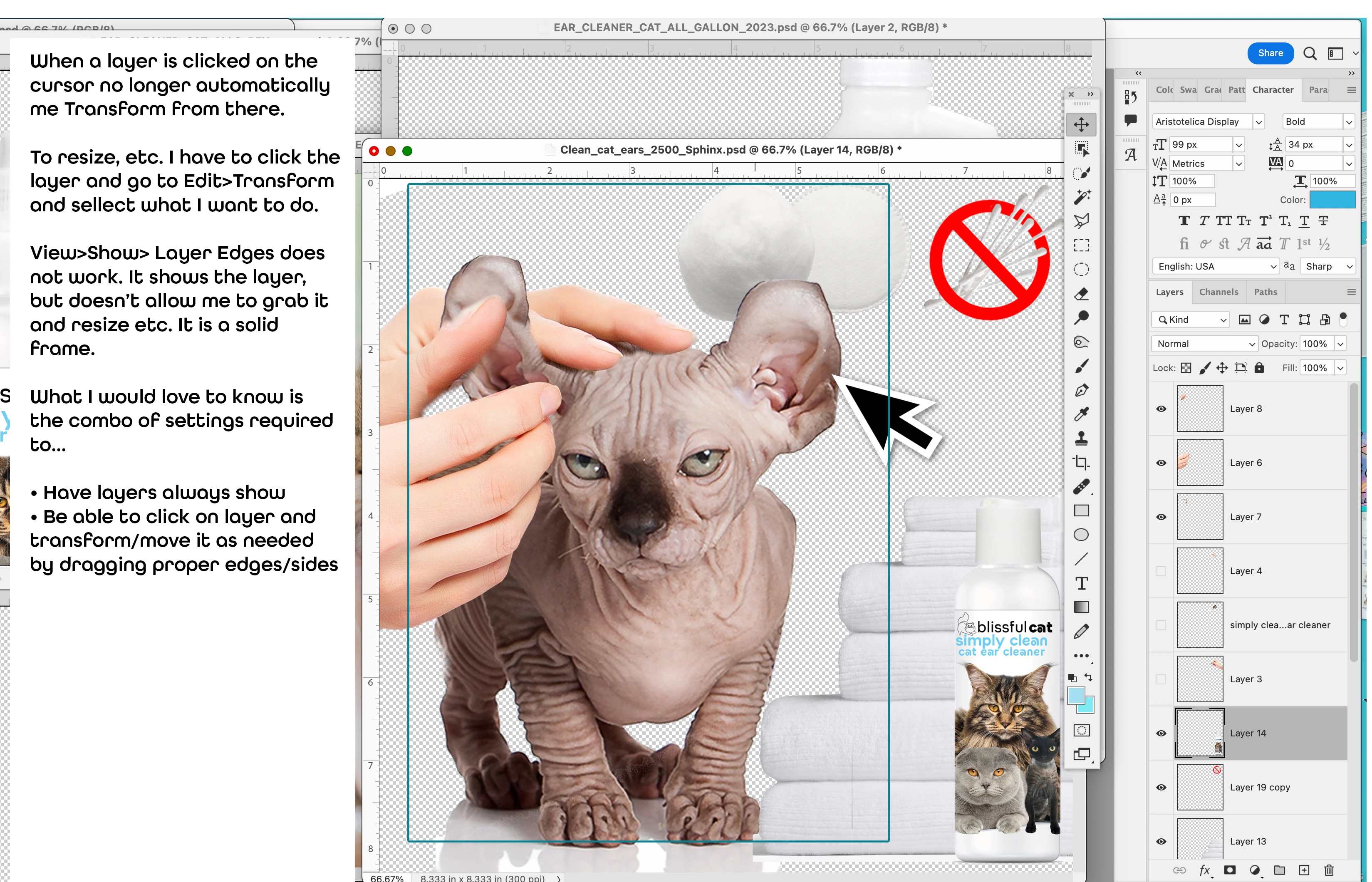
Task: Open the Normal blend mode dropdown
Action: 1204,344
